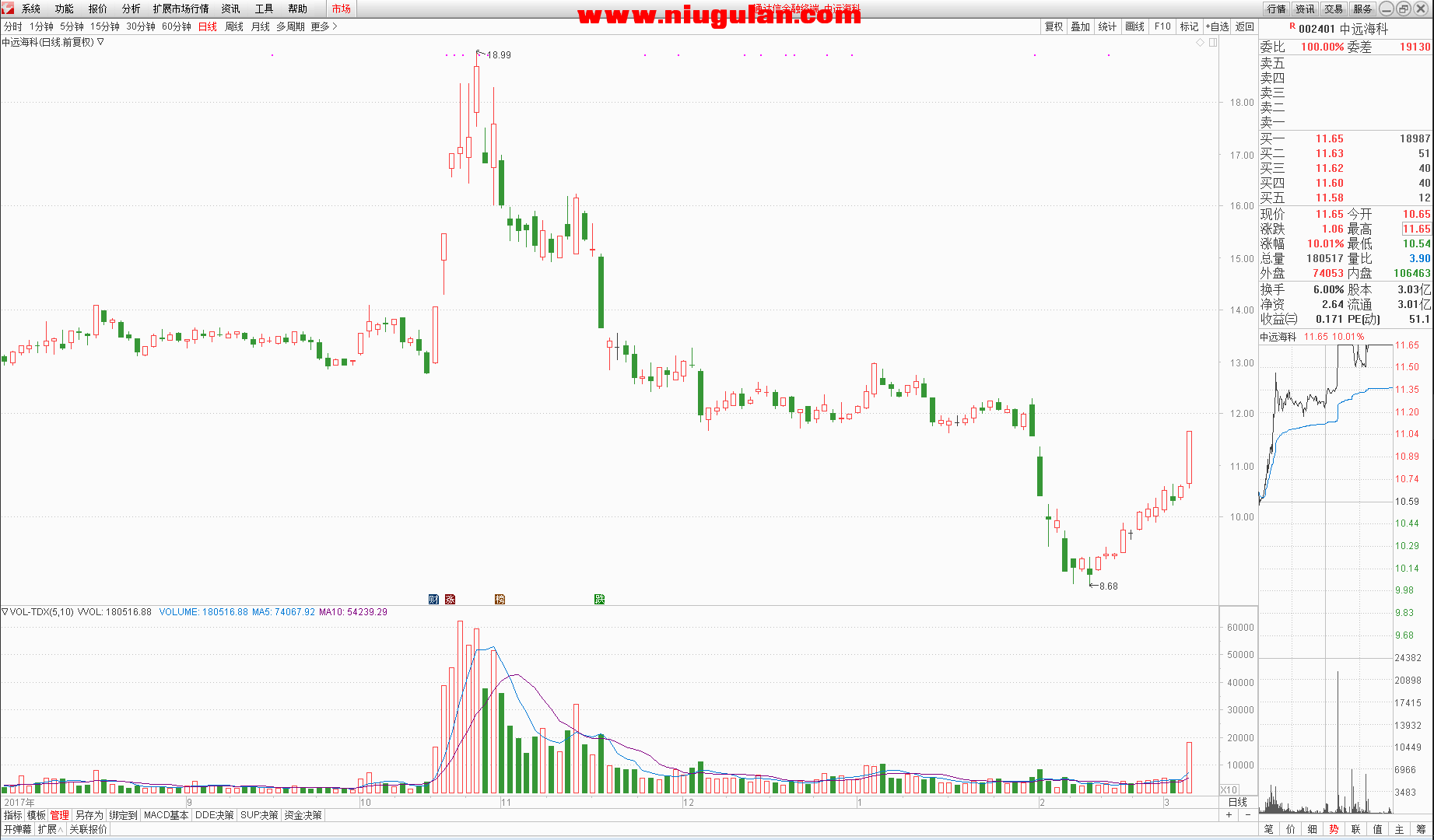Select the 月线 monthly period
This screenshot has height=840, width=1434.
pos(261,26)
